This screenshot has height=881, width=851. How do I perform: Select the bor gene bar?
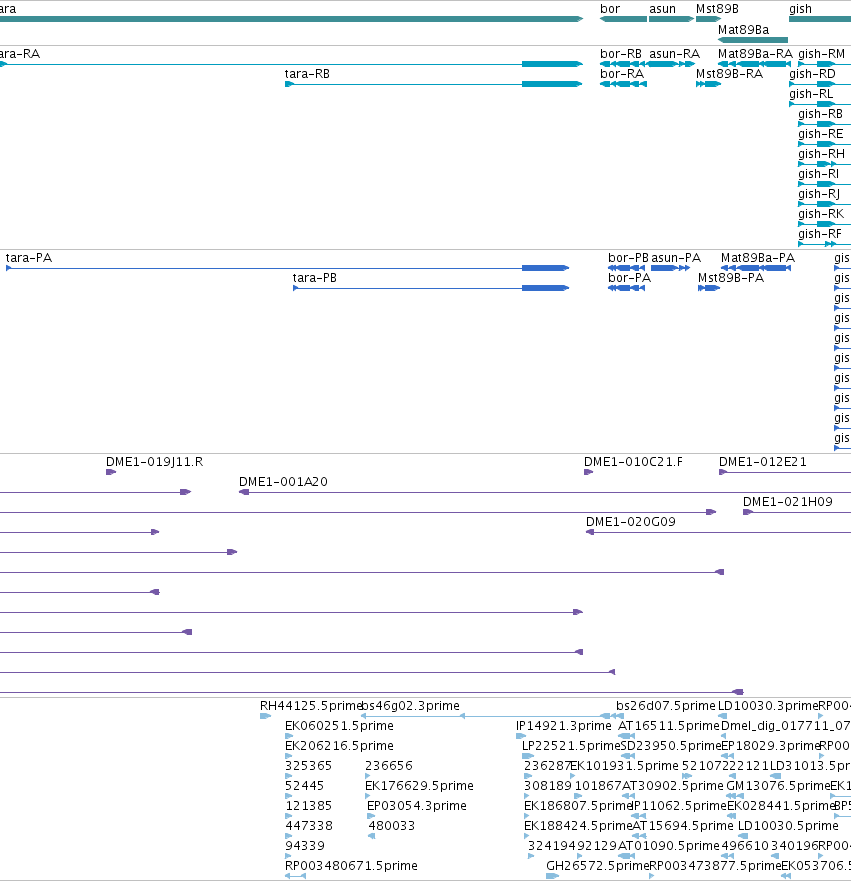tap(624, 19)
